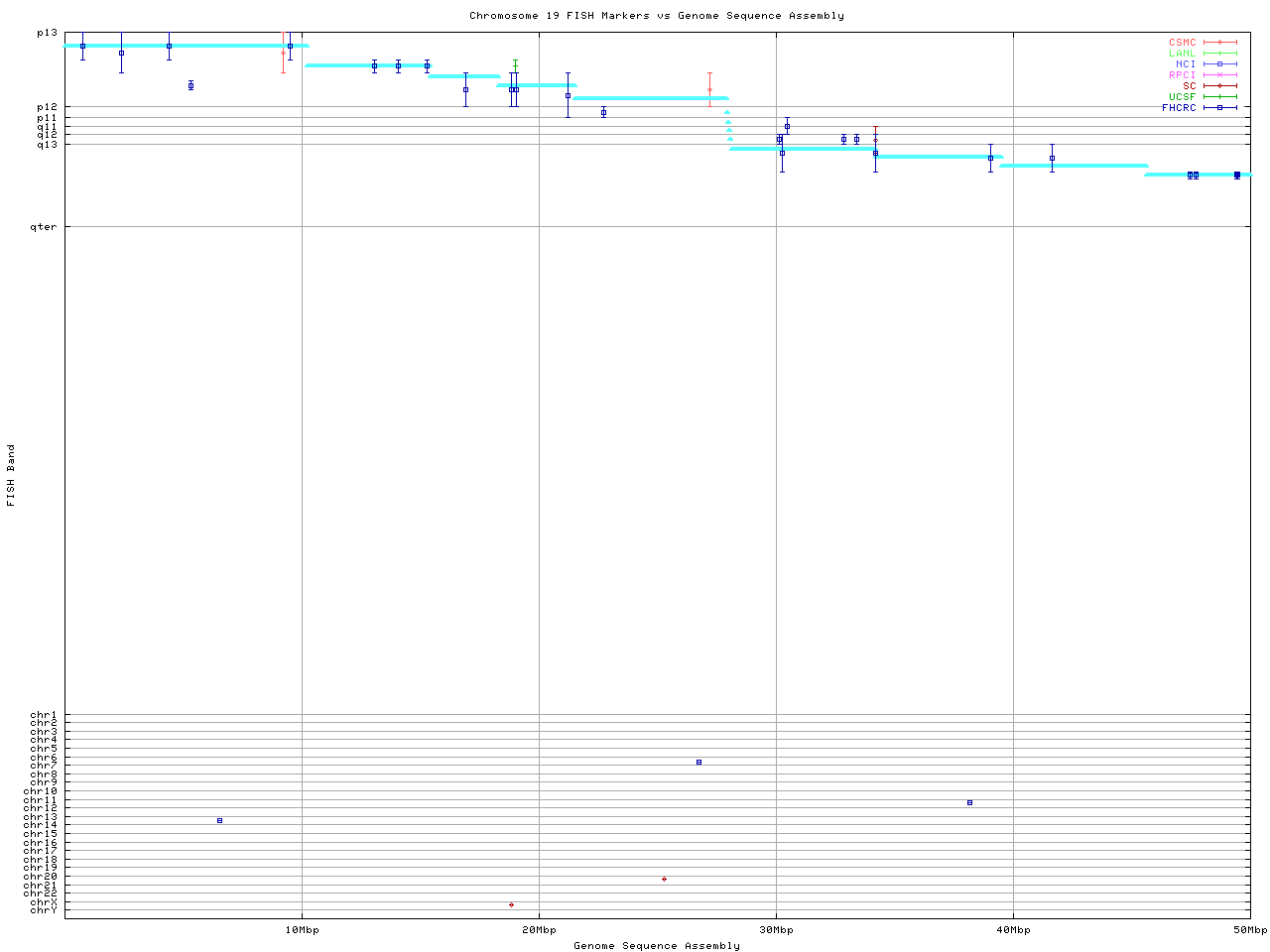Select the Genome Sequence Assembly axis title
This screenshot has height=952, width=1270.
coord(657,946)
